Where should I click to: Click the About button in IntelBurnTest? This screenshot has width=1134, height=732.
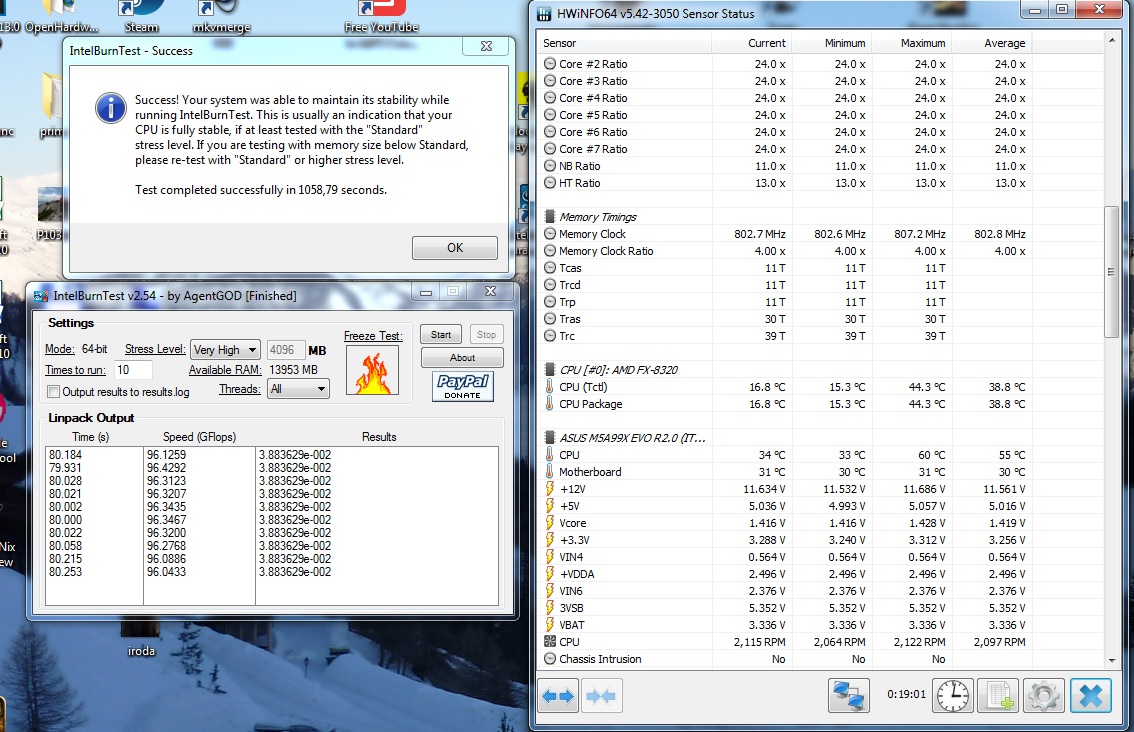(462, 358)
